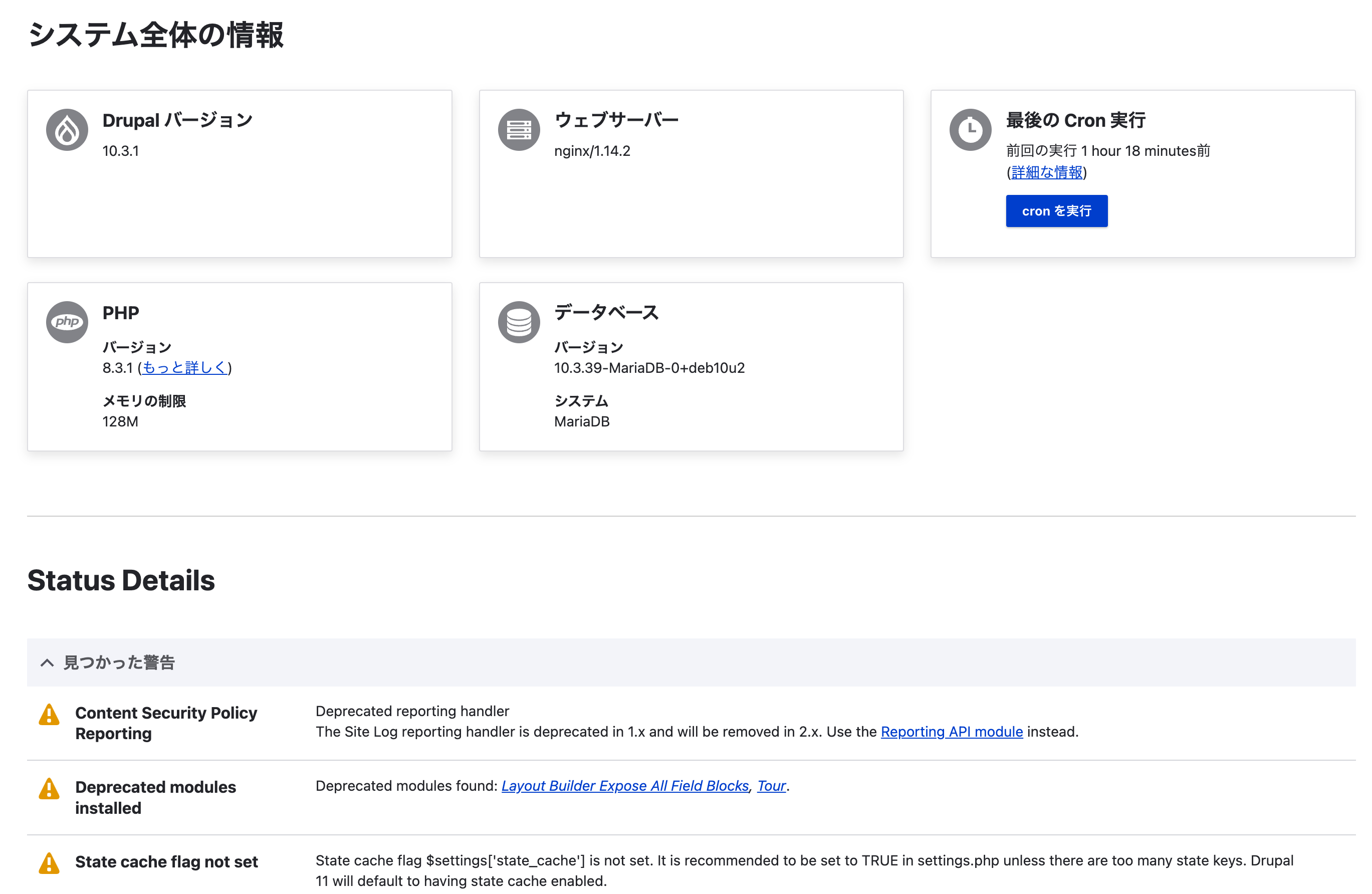Click the Drupal droplet icon
This screenshot has height=894, width=1372.
[67, 130]
